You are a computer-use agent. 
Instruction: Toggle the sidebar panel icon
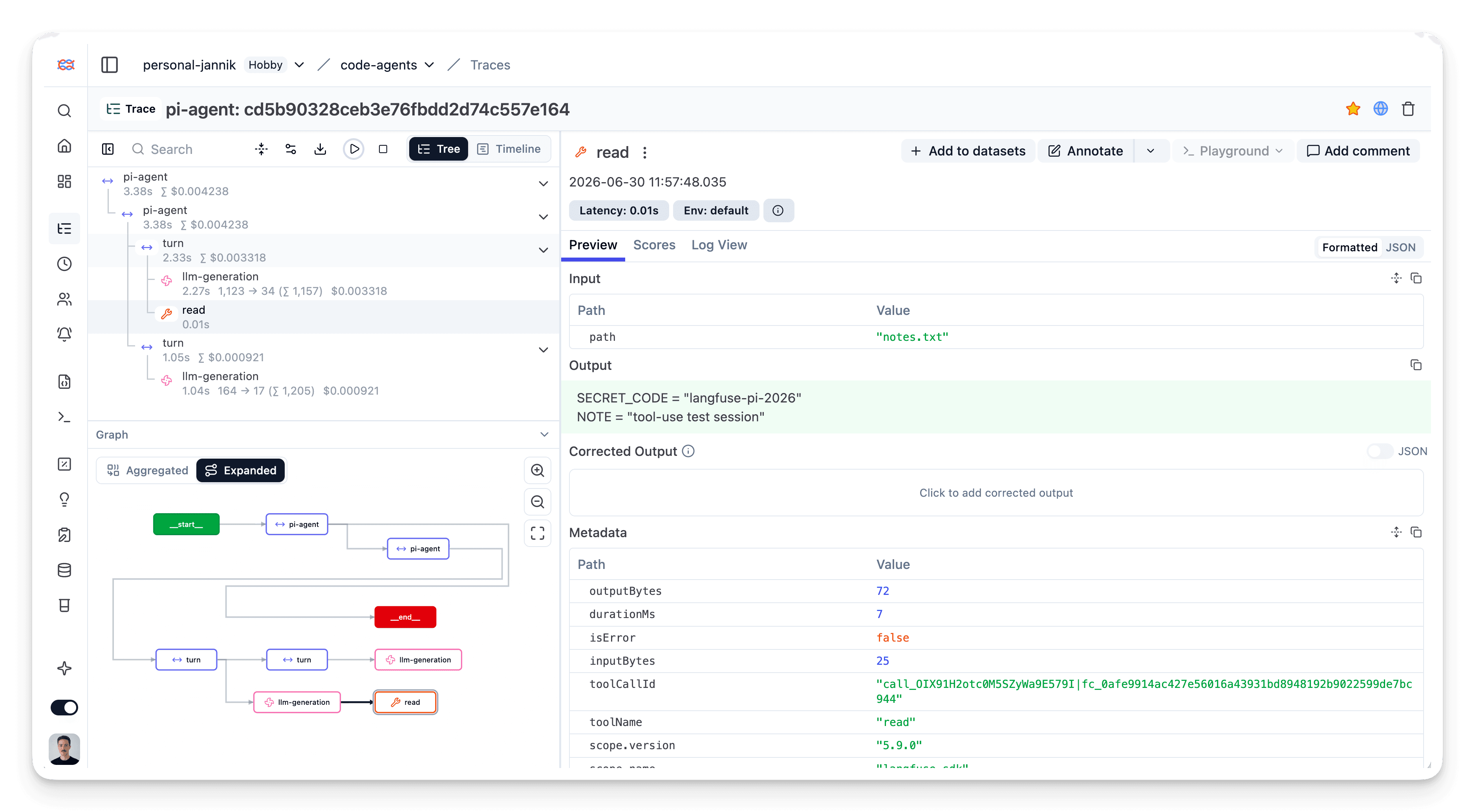[109, 65]
